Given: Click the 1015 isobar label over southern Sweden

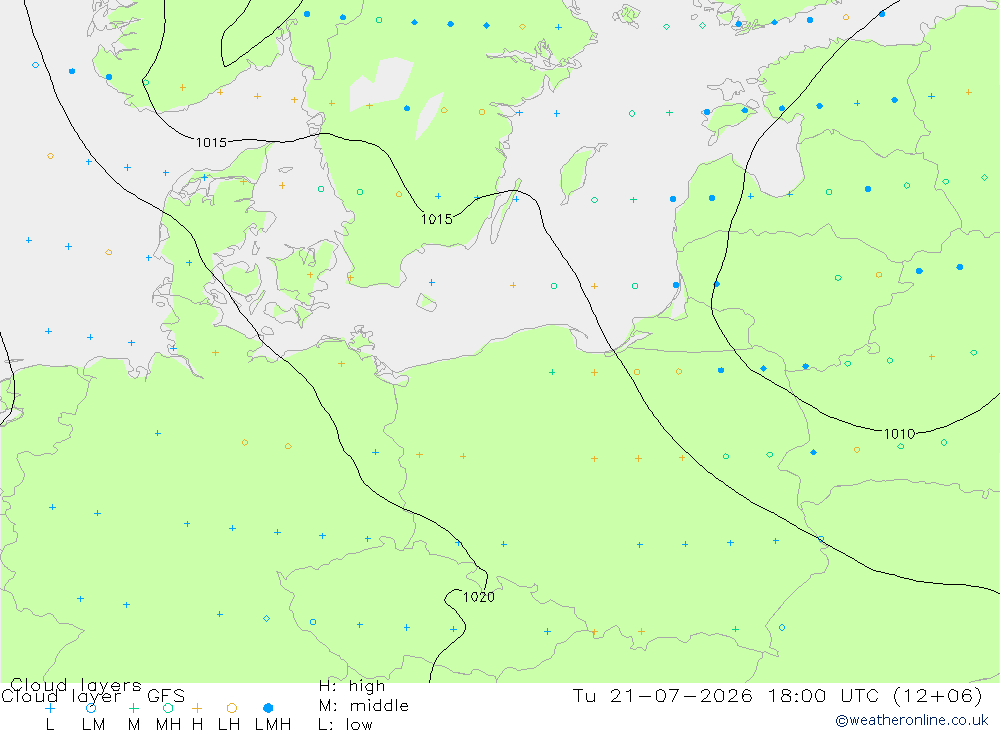Looking at the screenshot, I should 437,219.
